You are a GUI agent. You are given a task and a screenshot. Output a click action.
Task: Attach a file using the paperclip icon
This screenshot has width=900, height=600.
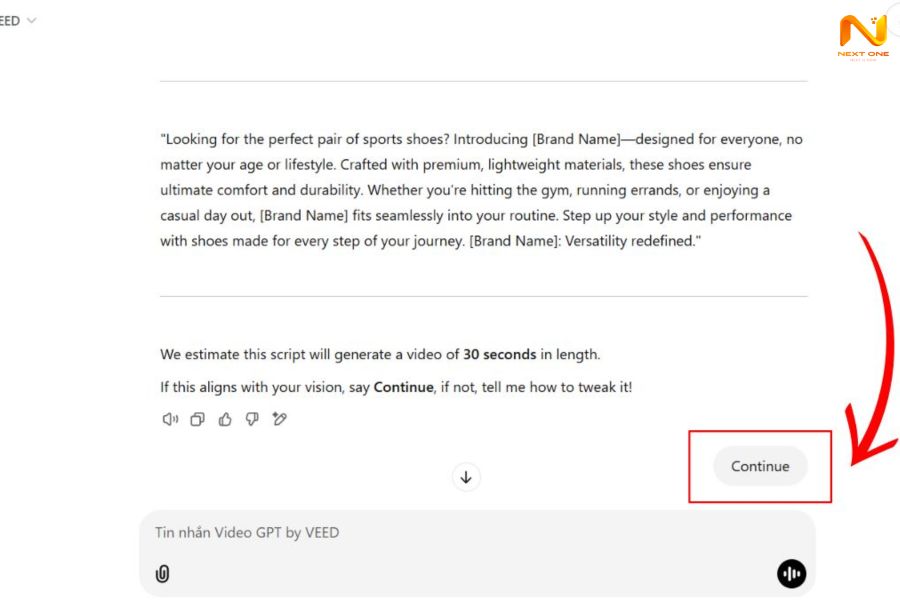coord(162,574)
